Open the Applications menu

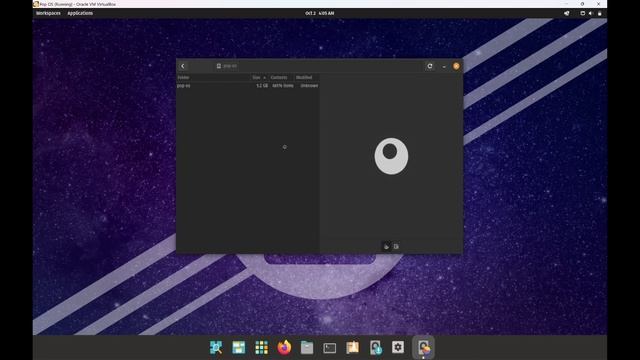click(x=80, y=13)
